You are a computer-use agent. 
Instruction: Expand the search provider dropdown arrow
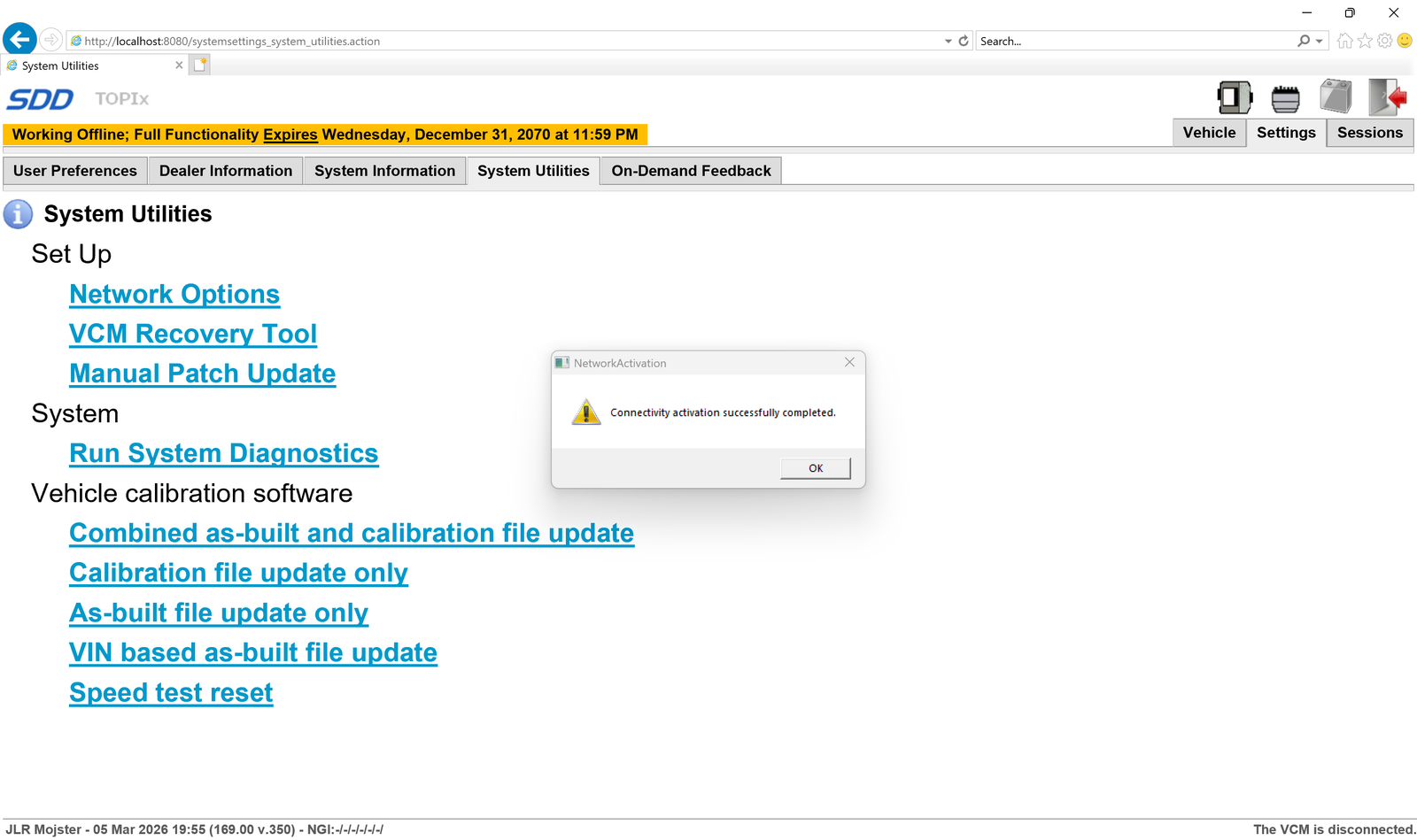tap(1319, 41)
